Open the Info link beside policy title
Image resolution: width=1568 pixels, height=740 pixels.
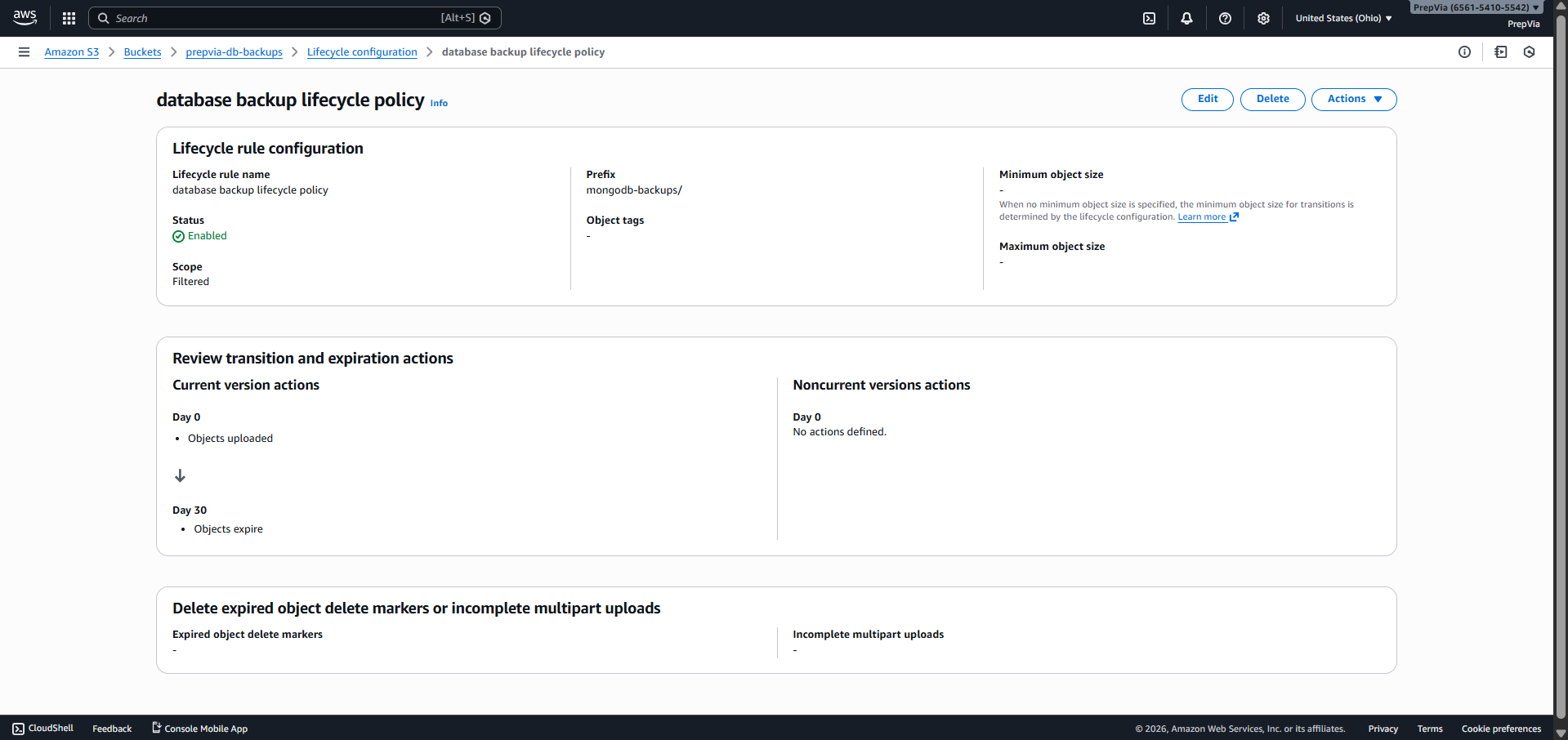click(x=439, y=104)
